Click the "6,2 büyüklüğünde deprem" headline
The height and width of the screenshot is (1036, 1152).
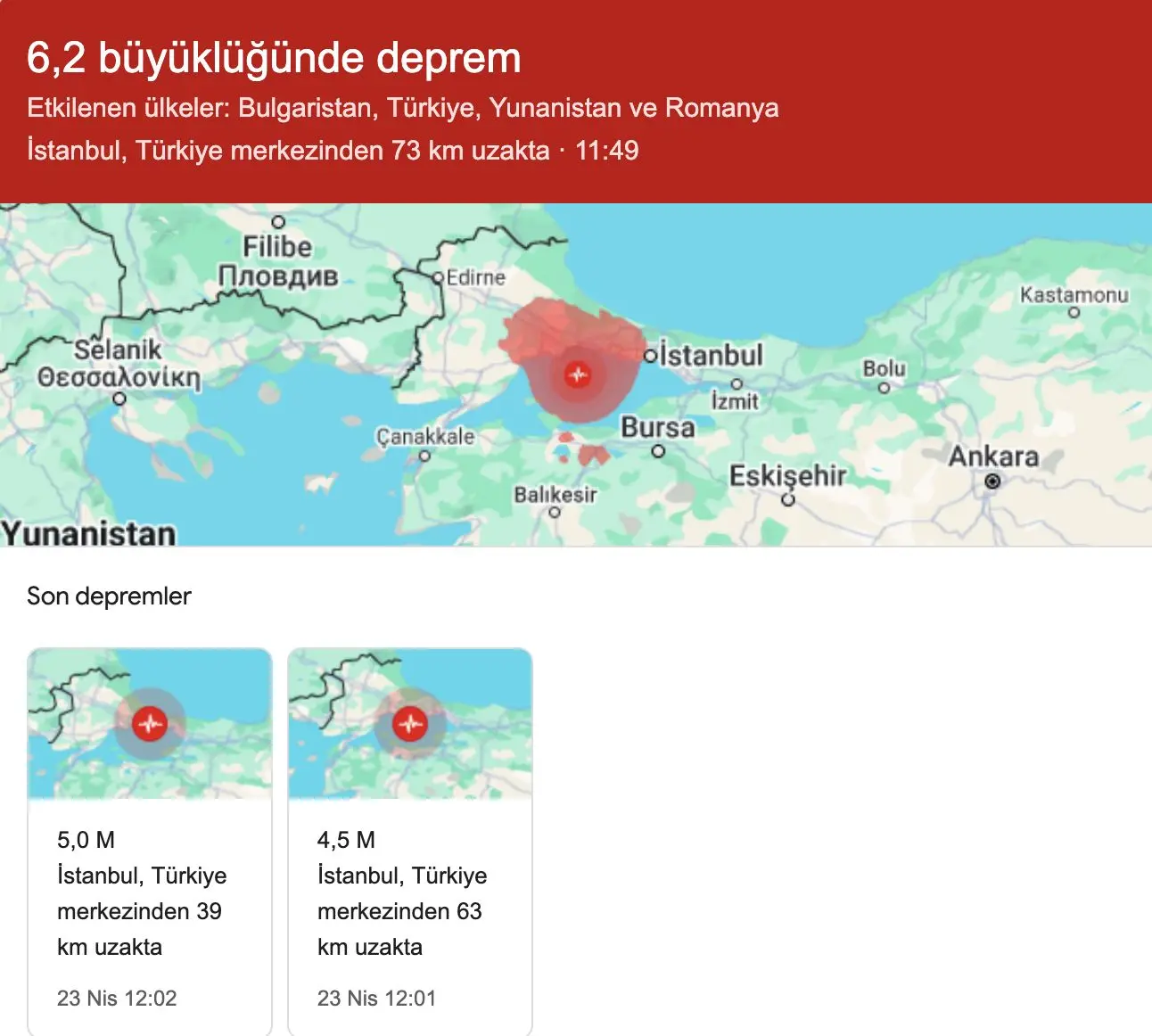(274, 58)
